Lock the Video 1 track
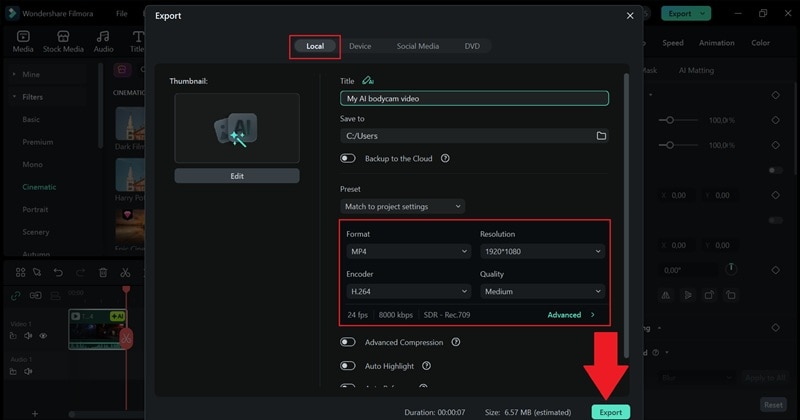Screen dimensions: 800x420 13,335
